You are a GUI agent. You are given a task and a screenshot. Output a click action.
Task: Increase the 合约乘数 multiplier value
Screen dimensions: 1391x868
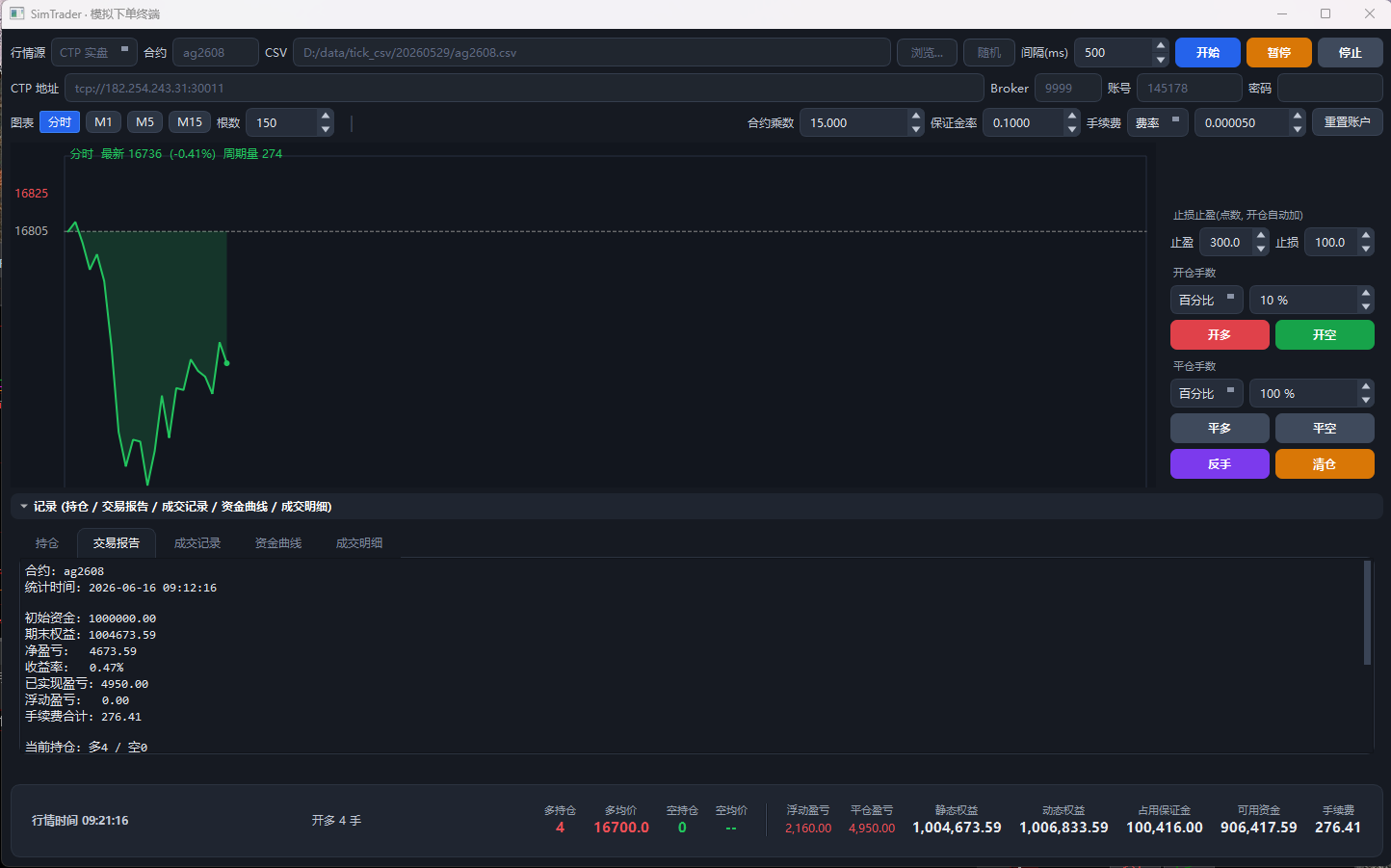click(916, 117)
